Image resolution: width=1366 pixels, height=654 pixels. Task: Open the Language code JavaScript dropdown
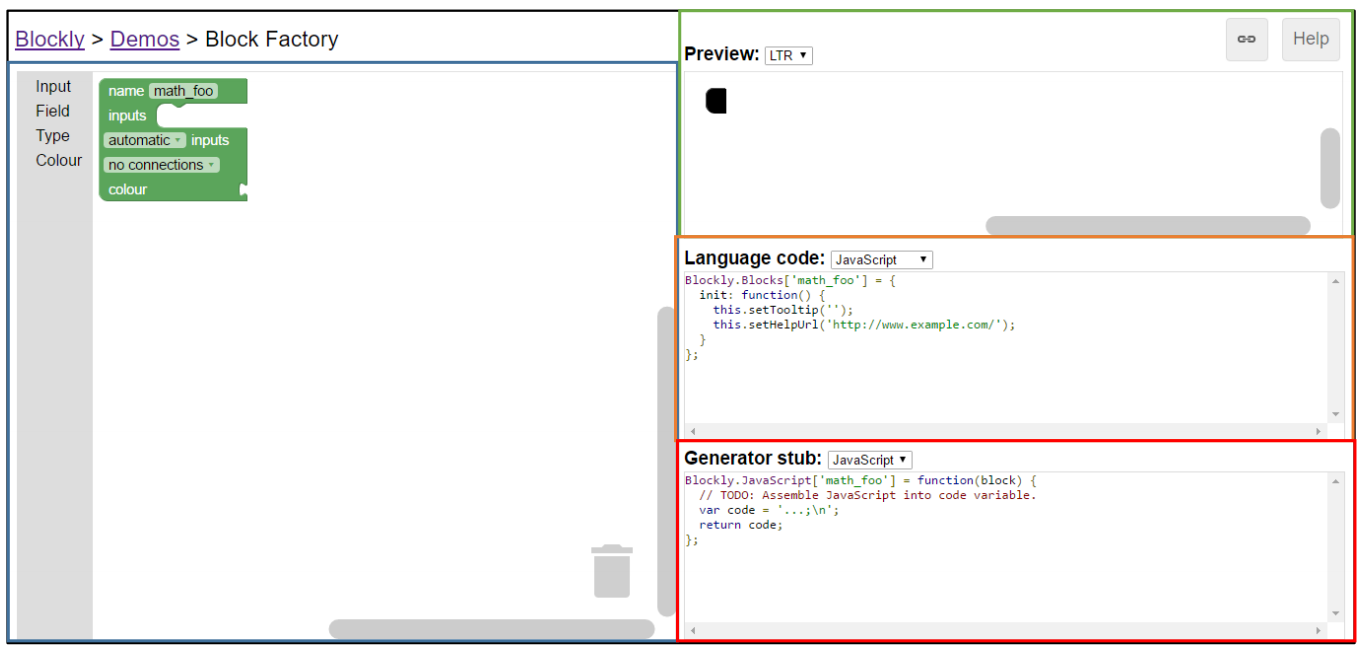pos(881,260)
